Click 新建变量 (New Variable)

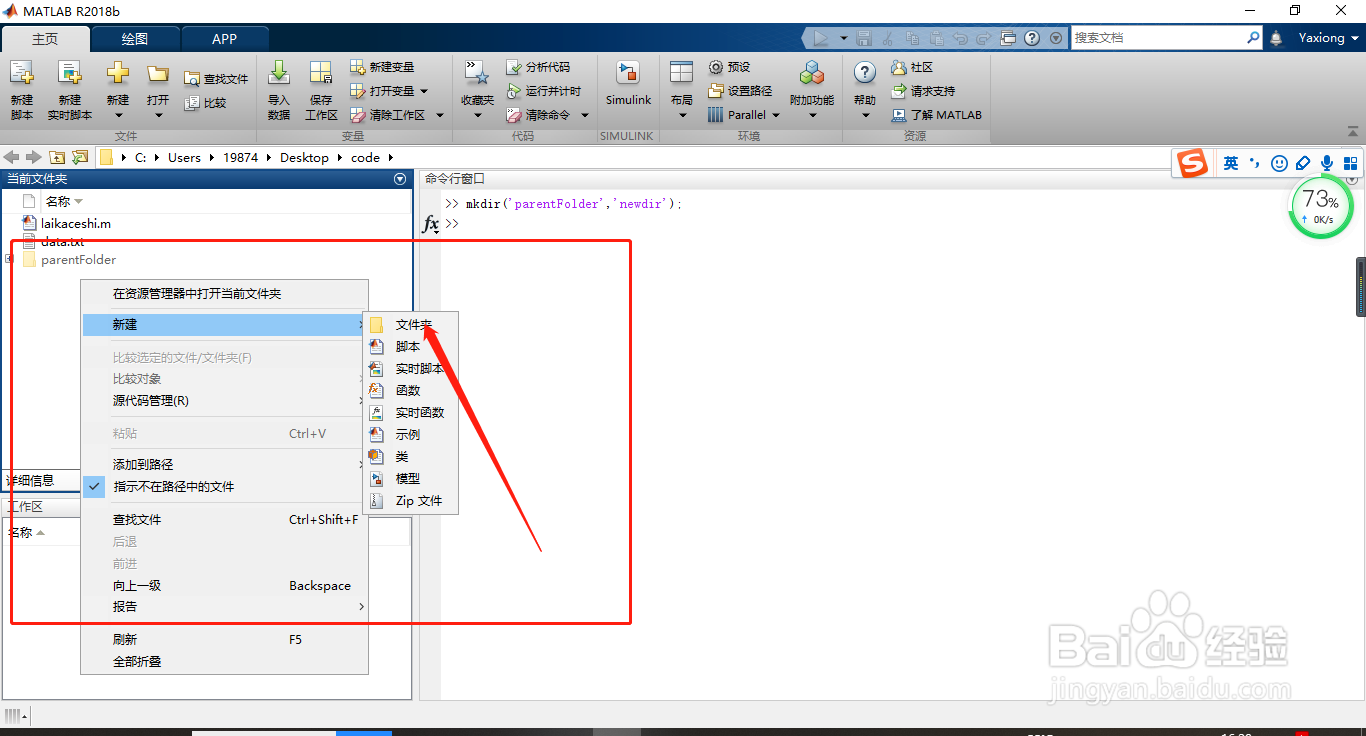click(382, 67)
